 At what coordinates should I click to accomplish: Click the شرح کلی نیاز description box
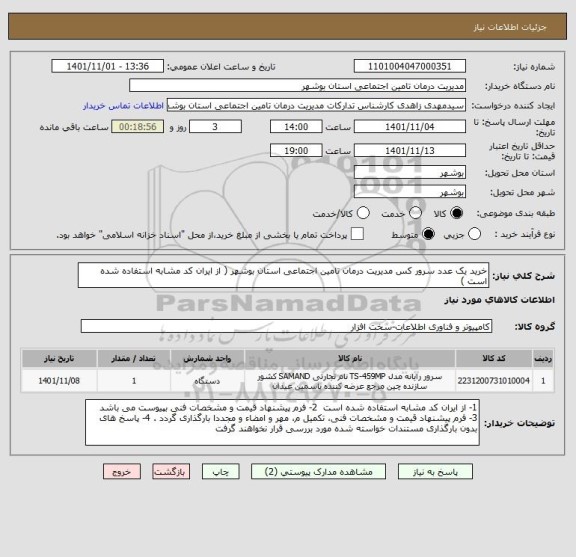pos(283,276)
